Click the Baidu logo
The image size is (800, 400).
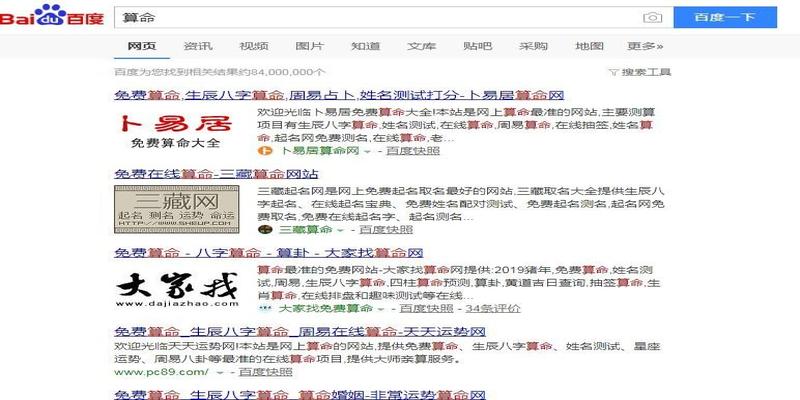pyautogui.click(x=52, y=15)
